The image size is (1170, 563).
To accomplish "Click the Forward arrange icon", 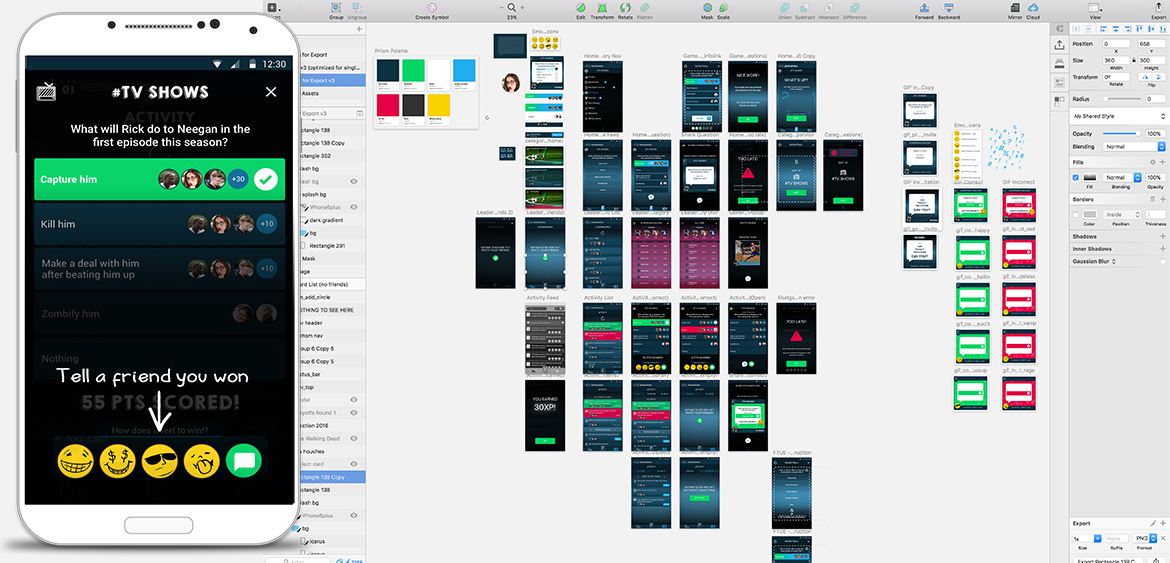I will (924, 8).
